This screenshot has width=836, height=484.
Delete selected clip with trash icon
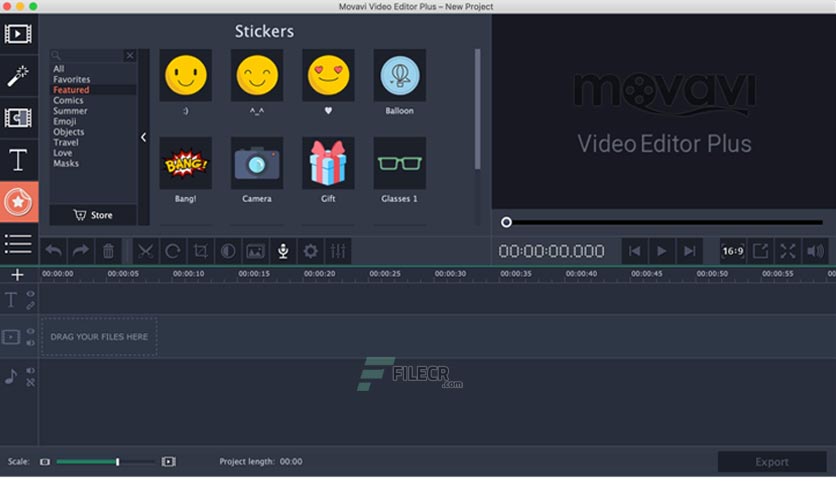[x=108, y=251]
